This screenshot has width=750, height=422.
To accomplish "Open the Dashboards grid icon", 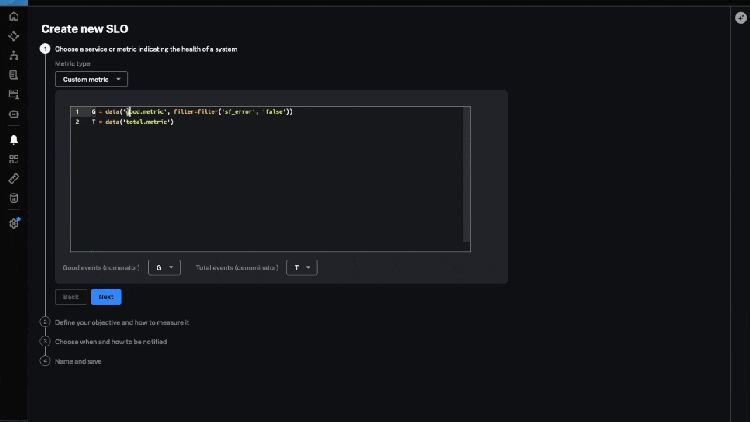I will [x=14, y=158].
